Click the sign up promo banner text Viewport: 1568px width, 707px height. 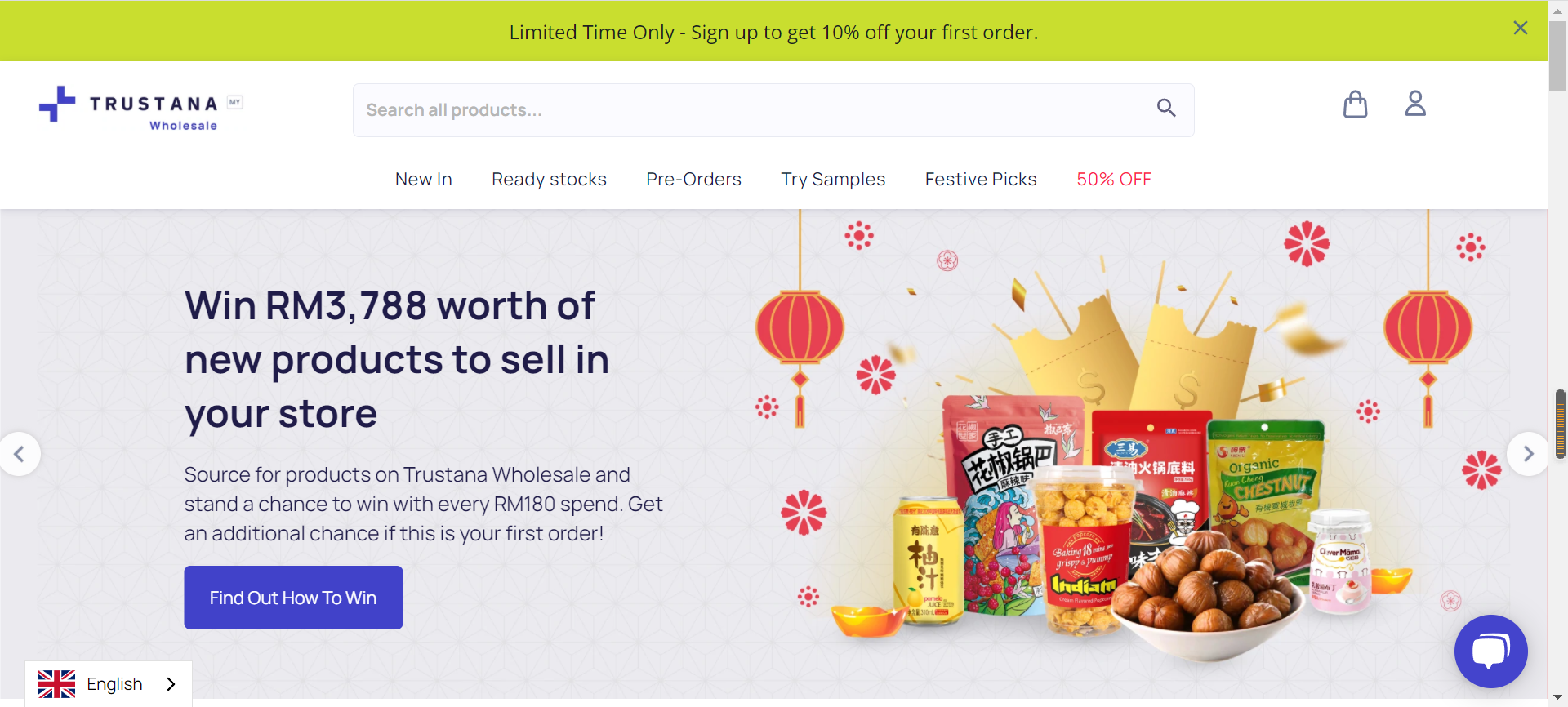coord(773,32)
